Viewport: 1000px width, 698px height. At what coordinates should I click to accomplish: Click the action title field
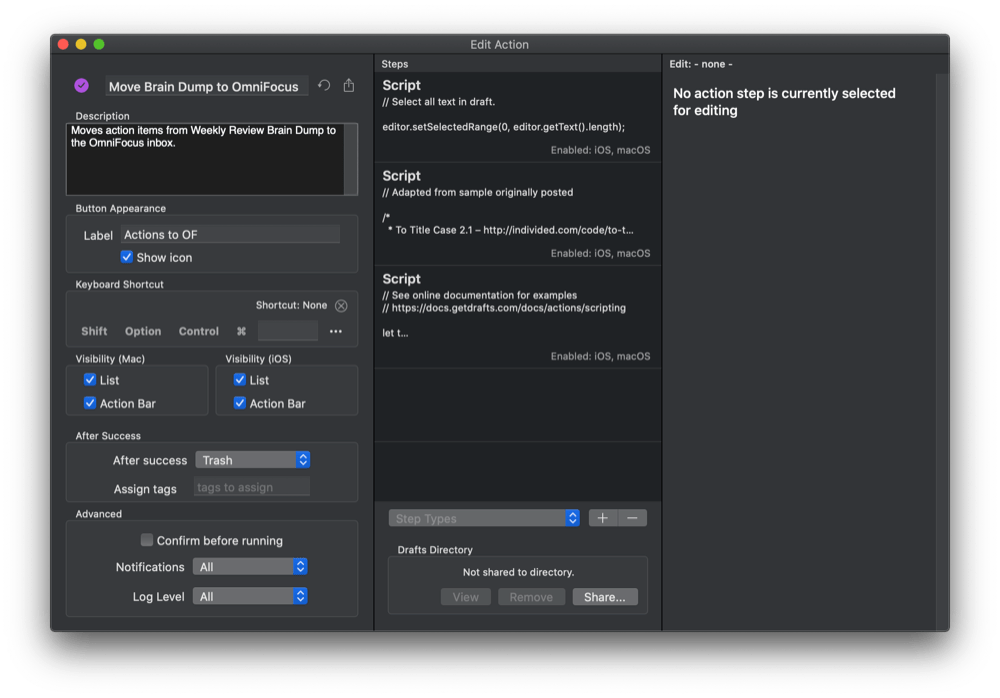207,86
